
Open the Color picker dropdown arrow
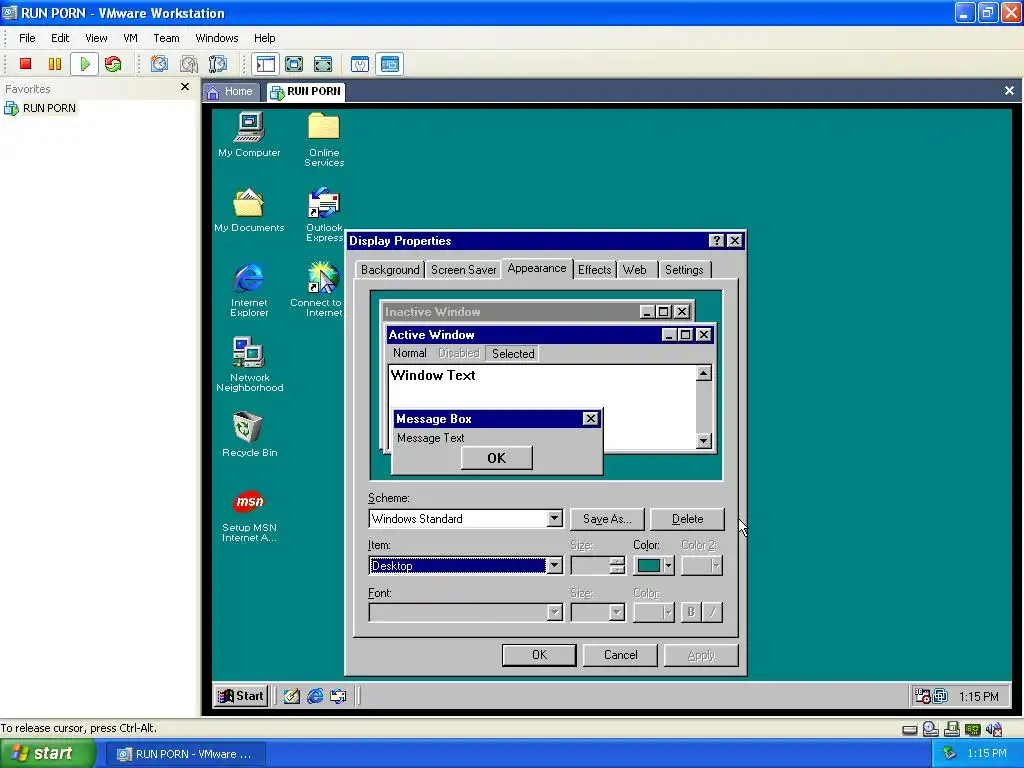point(668,566)
